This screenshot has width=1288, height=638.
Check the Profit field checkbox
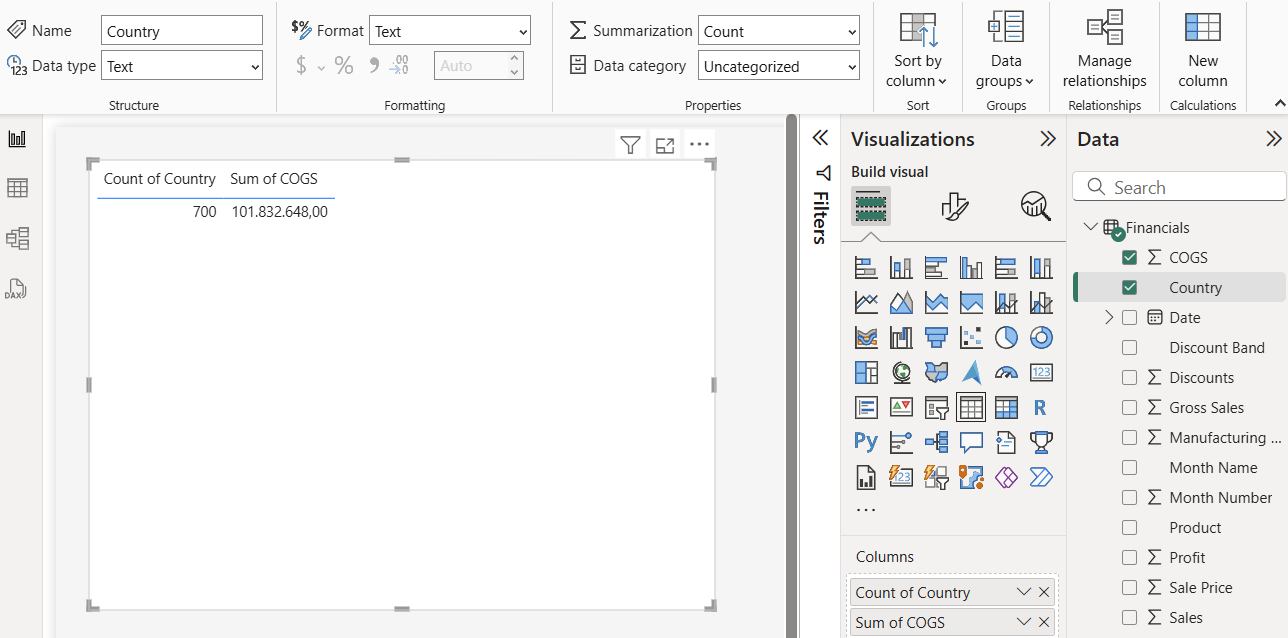1129,557
